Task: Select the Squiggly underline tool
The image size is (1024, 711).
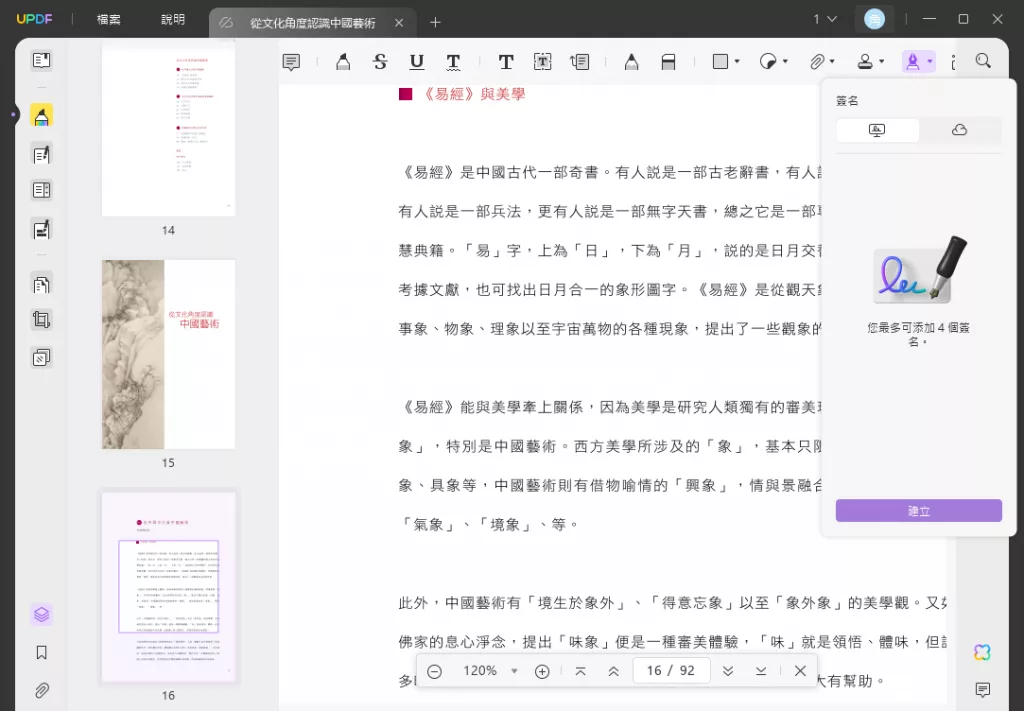Action: tap(453, 62)
